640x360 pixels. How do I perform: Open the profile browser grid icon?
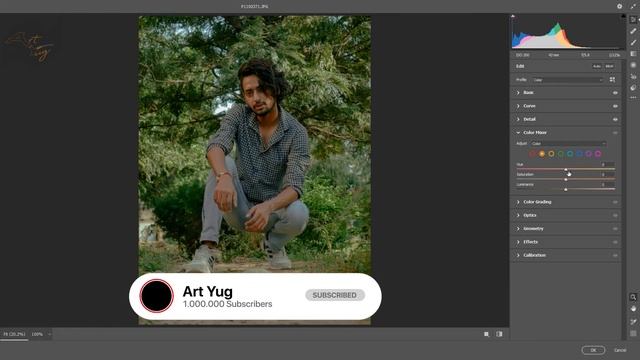(612, 80)
